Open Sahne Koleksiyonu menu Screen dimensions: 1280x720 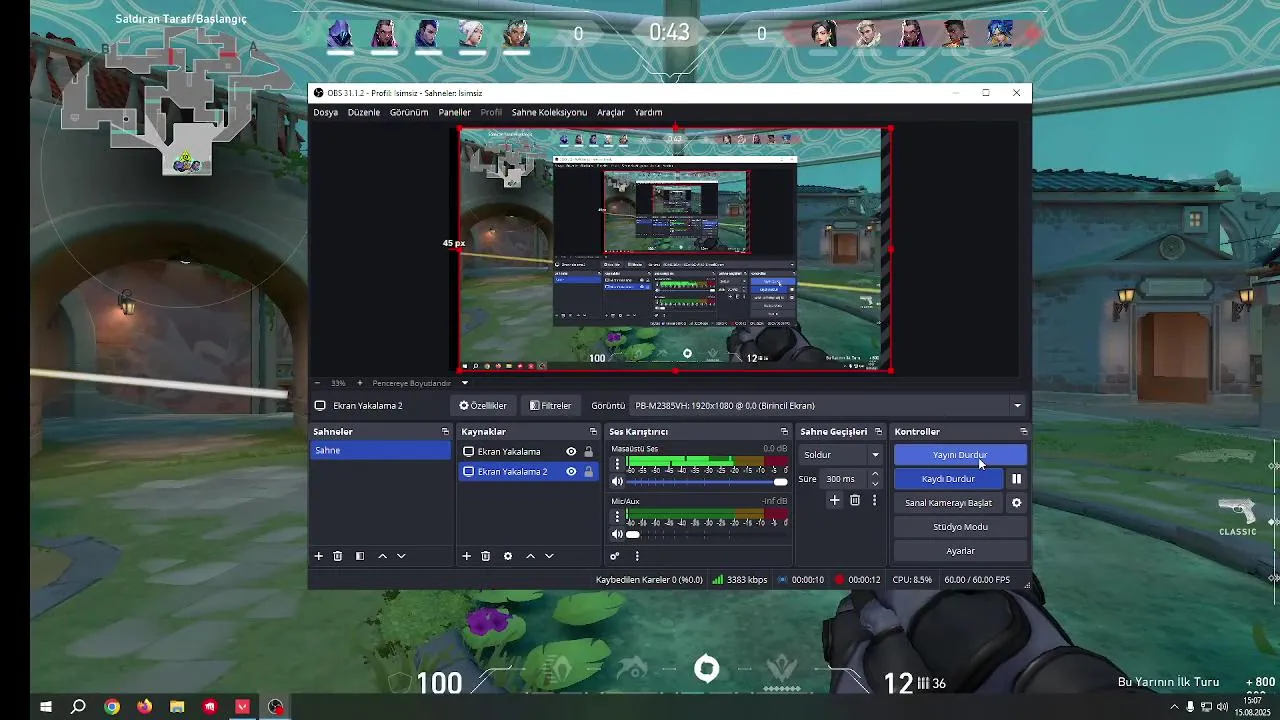coord(549,112)
